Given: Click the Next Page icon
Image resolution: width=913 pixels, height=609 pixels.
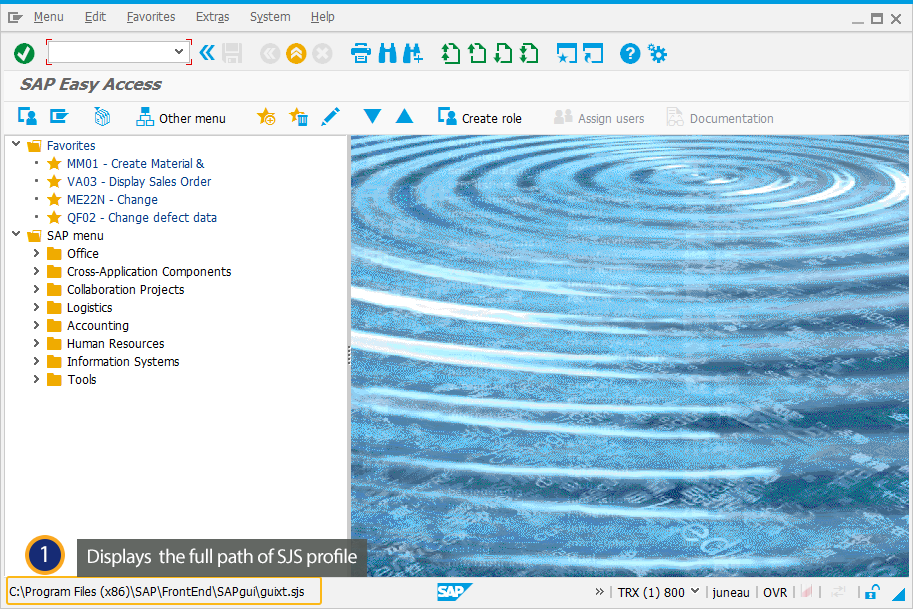Looking at the screenshot, I should (503, 54).
